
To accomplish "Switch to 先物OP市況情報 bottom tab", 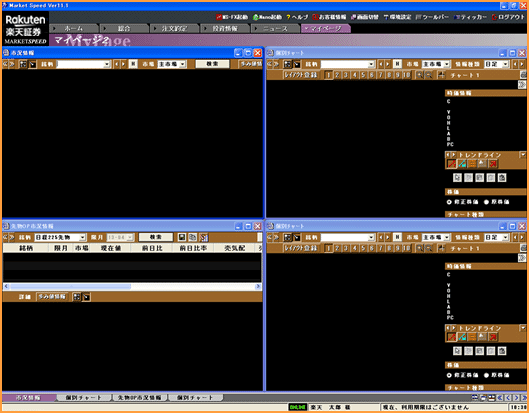I will click(x=139, y=398).
